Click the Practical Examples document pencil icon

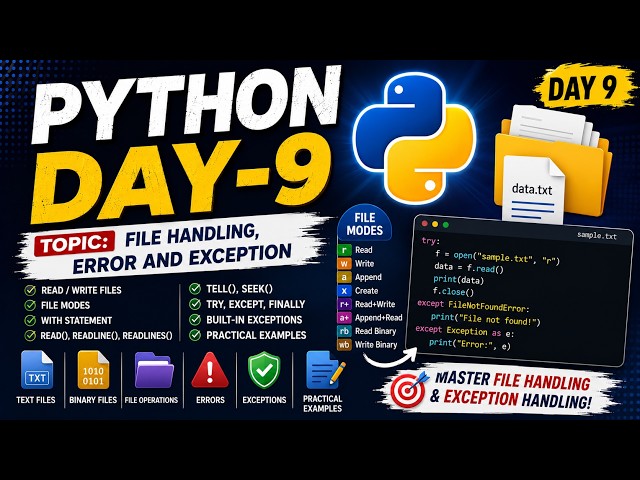(325, 370)
